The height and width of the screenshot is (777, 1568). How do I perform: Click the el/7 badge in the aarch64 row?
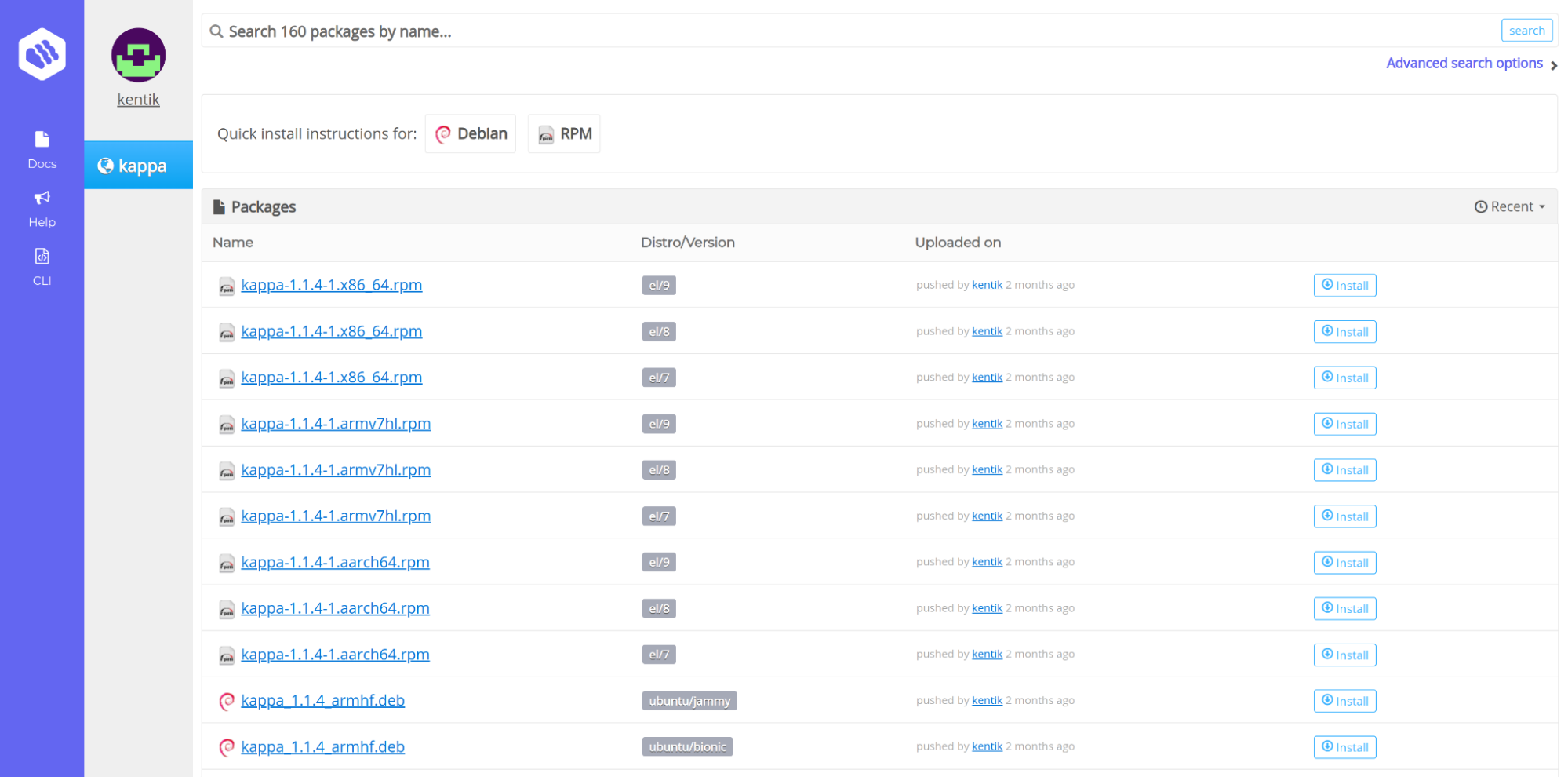point(659,655)
